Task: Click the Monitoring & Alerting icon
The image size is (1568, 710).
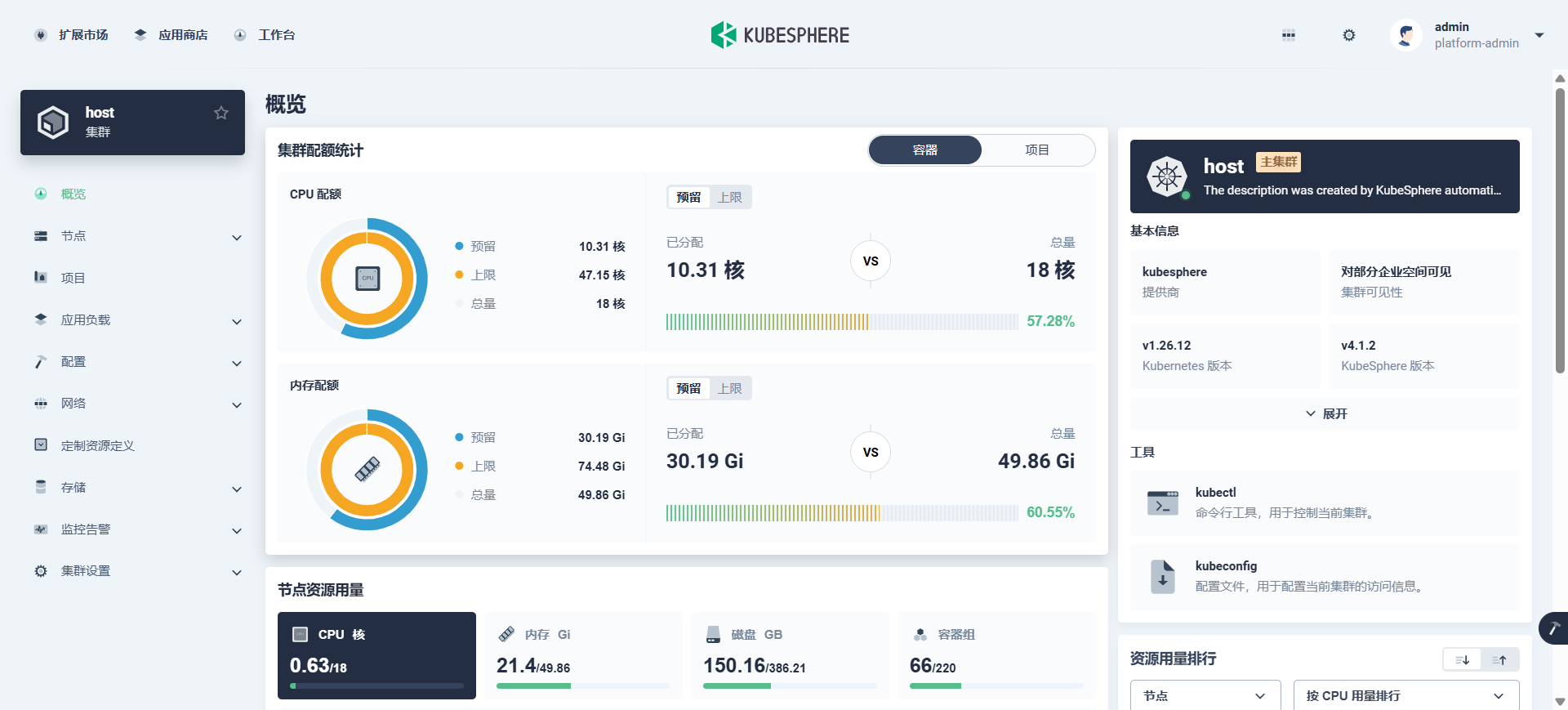Action: tap(41, 529)
